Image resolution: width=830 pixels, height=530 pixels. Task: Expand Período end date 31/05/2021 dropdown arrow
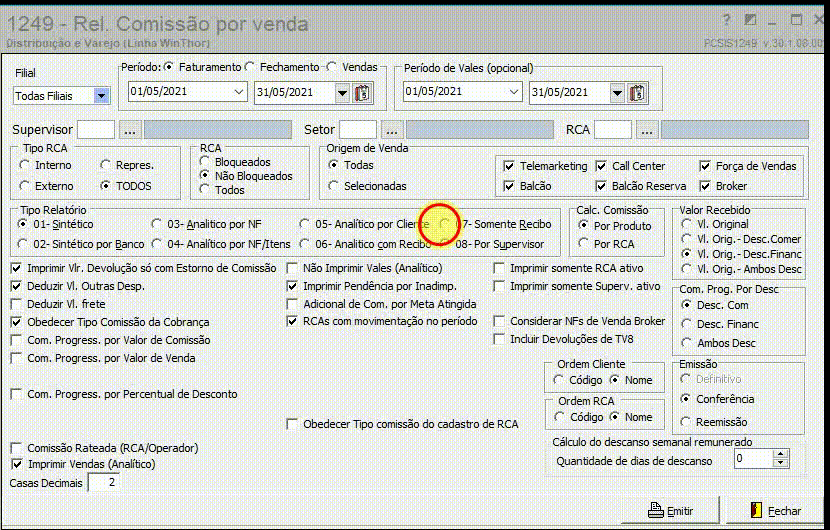click(342, 93)
